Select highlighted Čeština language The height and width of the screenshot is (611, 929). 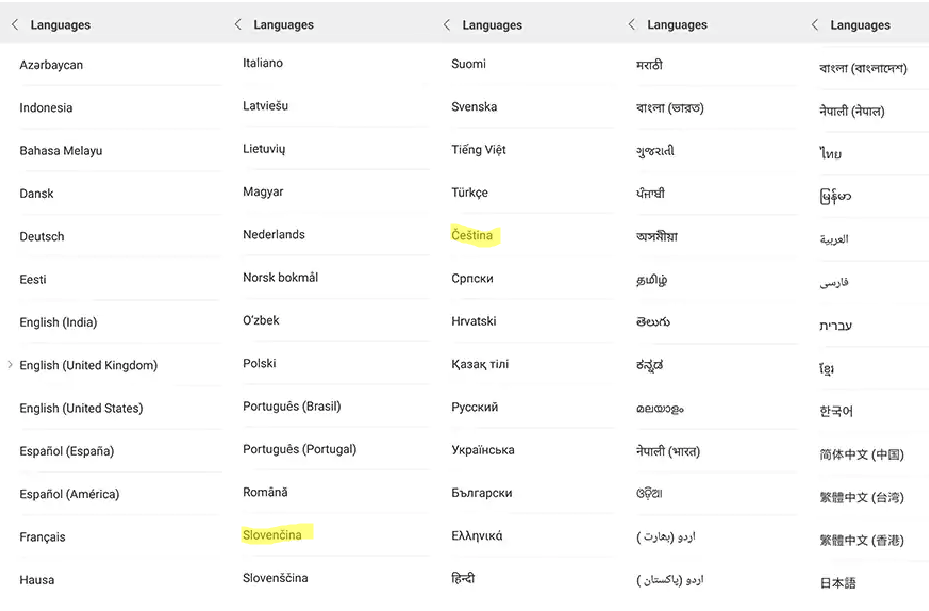[472, 235]
